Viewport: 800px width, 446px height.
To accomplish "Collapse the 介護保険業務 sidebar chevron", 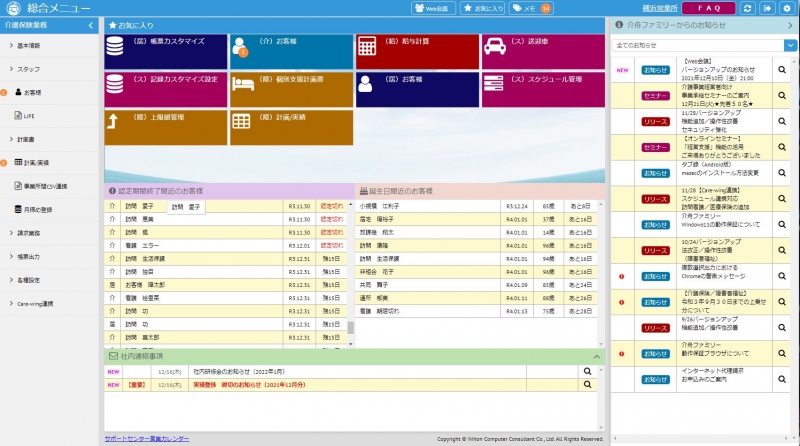I will 91,25.
